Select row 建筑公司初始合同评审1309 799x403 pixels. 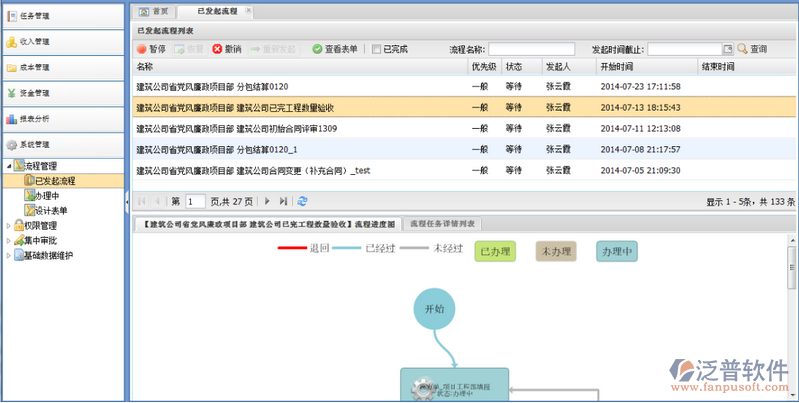pyautogui.click(x=464, y=128)
